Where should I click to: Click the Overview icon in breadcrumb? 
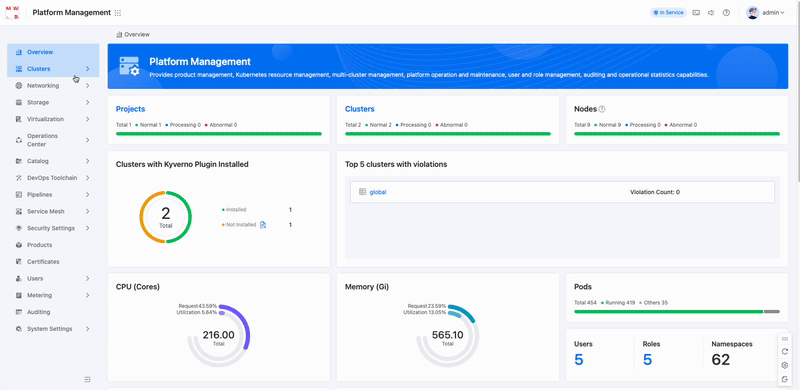click(x=119, y=35)
